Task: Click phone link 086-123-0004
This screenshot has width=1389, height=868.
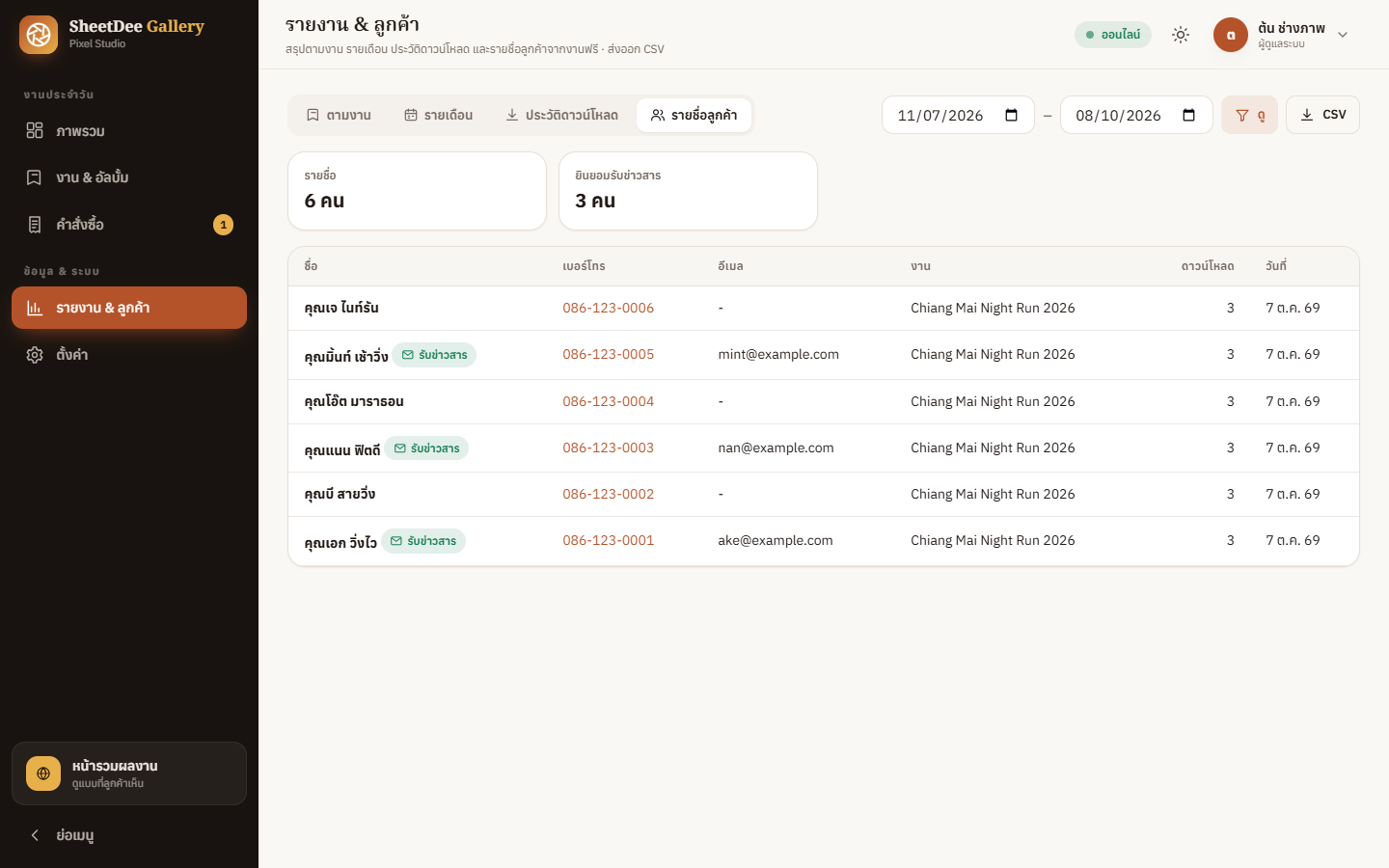Action: (x=608, y=402)
